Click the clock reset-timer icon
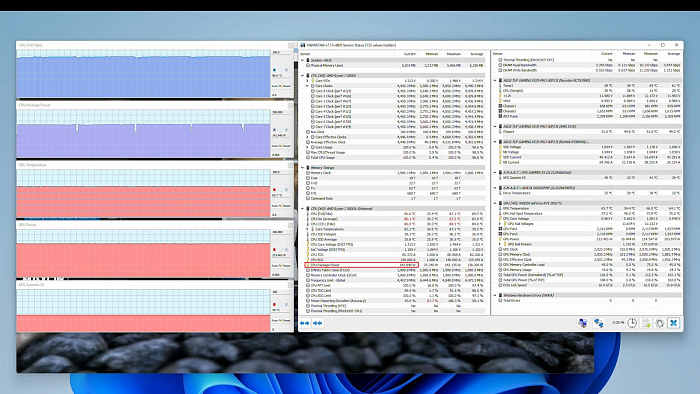The image size is (700, 394). 632,323
